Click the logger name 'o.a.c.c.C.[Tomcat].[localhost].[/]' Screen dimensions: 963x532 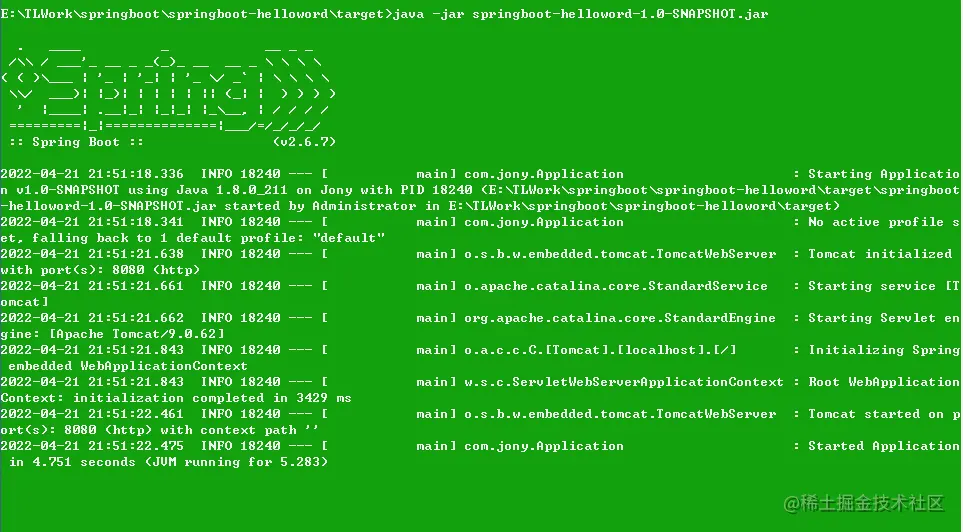point(600,350)
